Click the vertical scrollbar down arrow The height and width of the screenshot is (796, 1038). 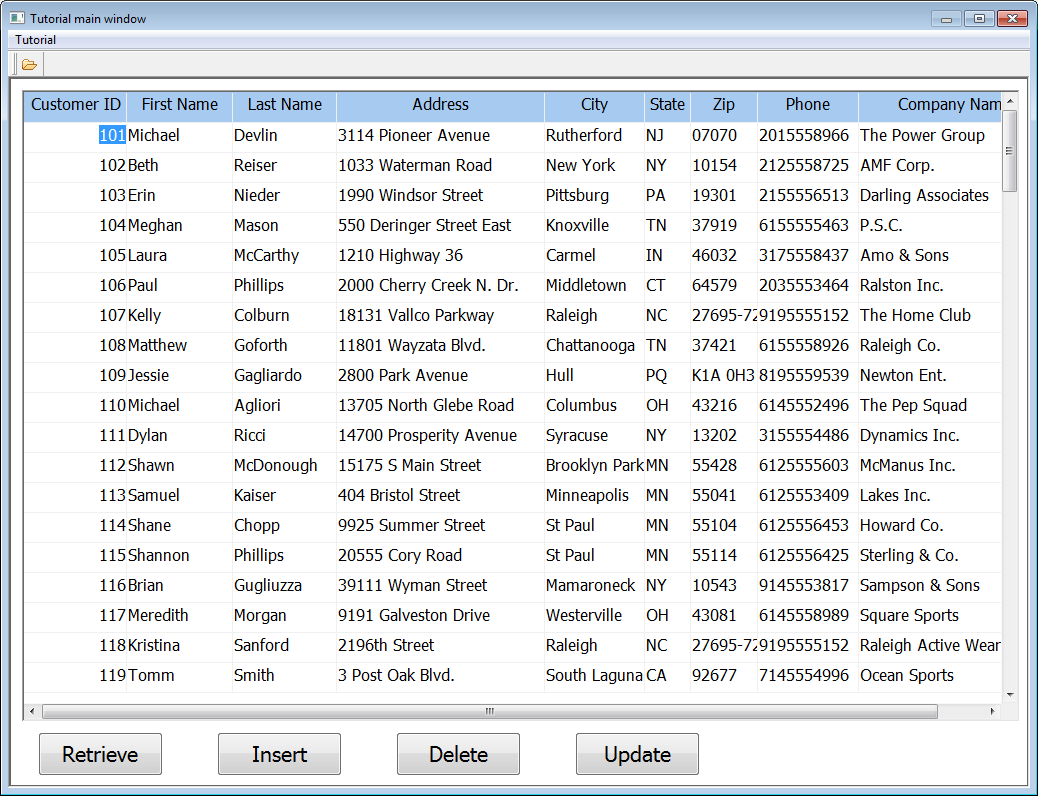click(x=1009, y=694)
